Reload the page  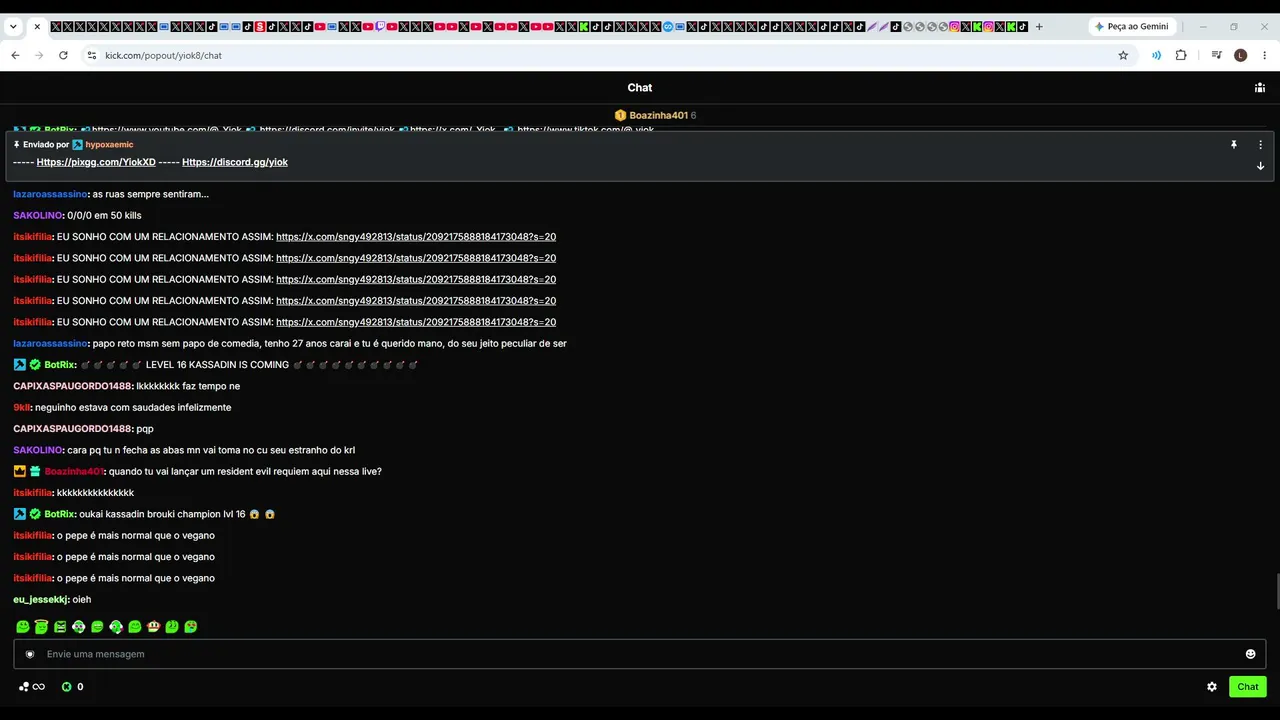[x=63, y=55]
